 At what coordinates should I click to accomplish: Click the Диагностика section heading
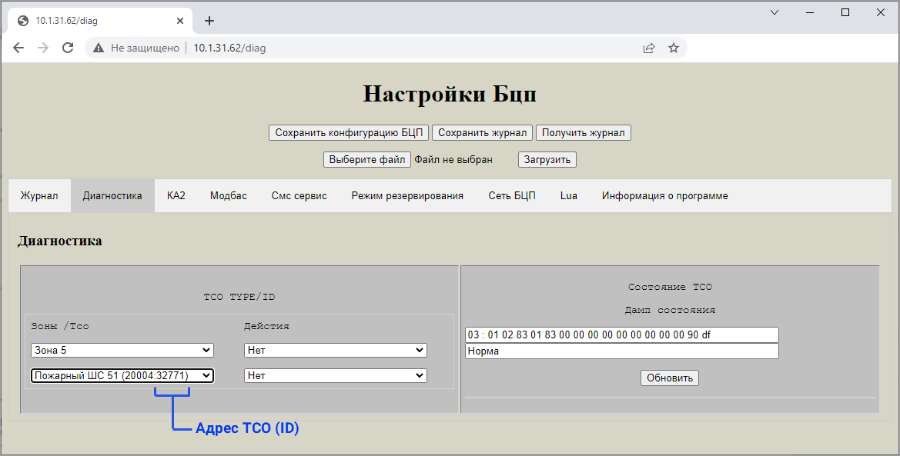(60, 241)
